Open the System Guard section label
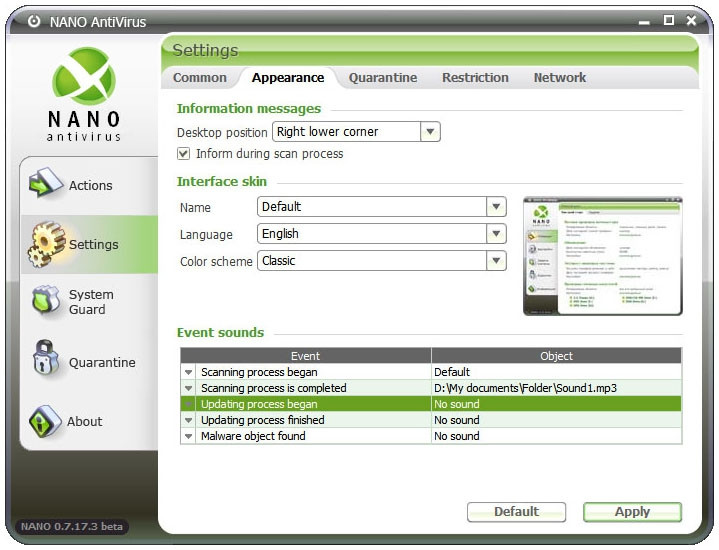This screenshot has width=719, height=550. click(x=91, y=302)
